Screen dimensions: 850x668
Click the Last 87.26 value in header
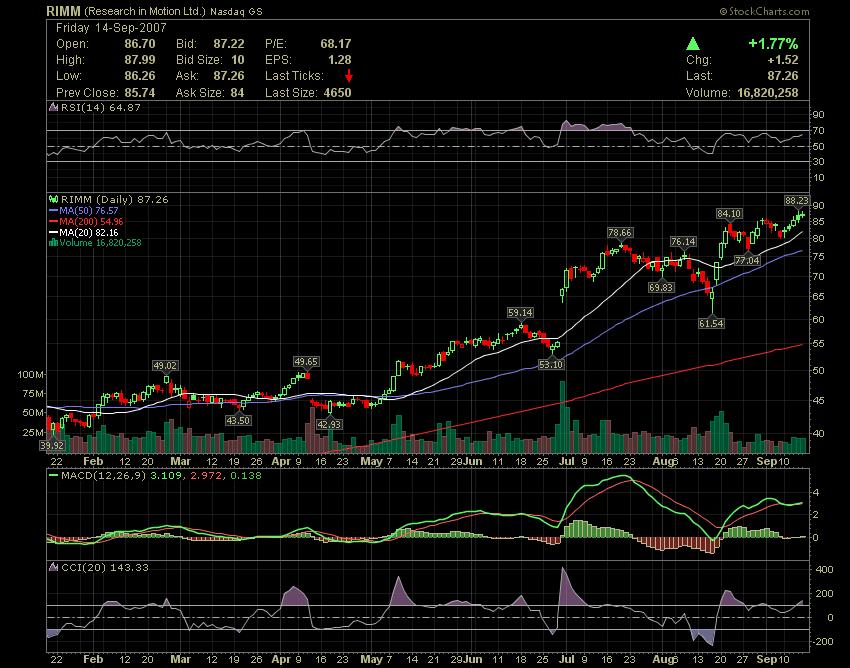coord(783,75)
